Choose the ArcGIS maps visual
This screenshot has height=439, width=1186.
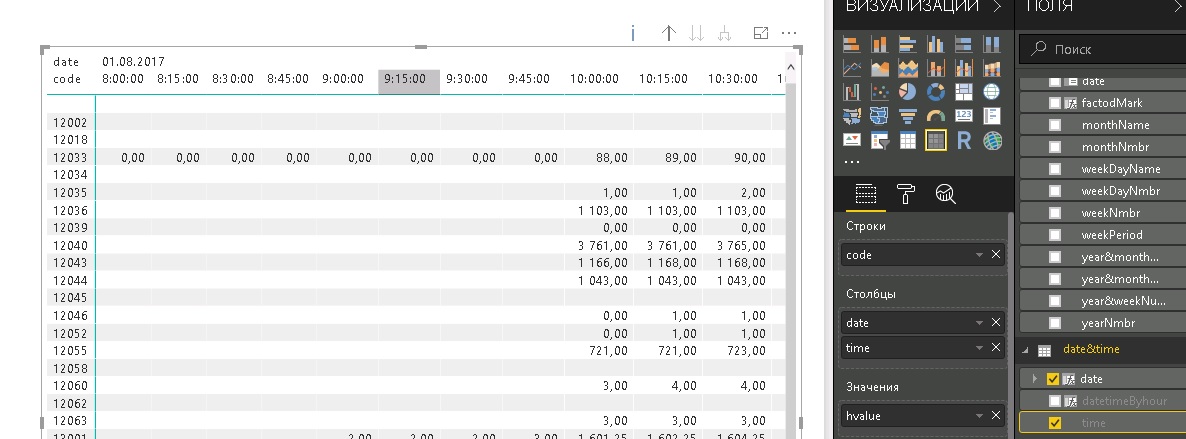992,140
